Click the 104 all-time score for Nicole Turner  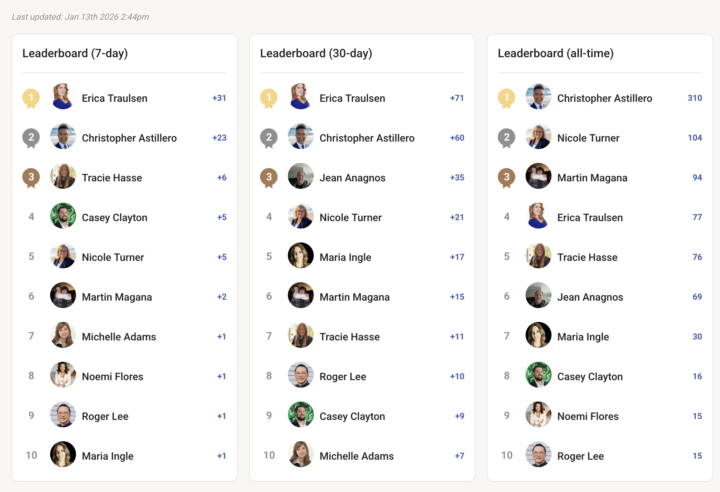[x=695, y=138]
